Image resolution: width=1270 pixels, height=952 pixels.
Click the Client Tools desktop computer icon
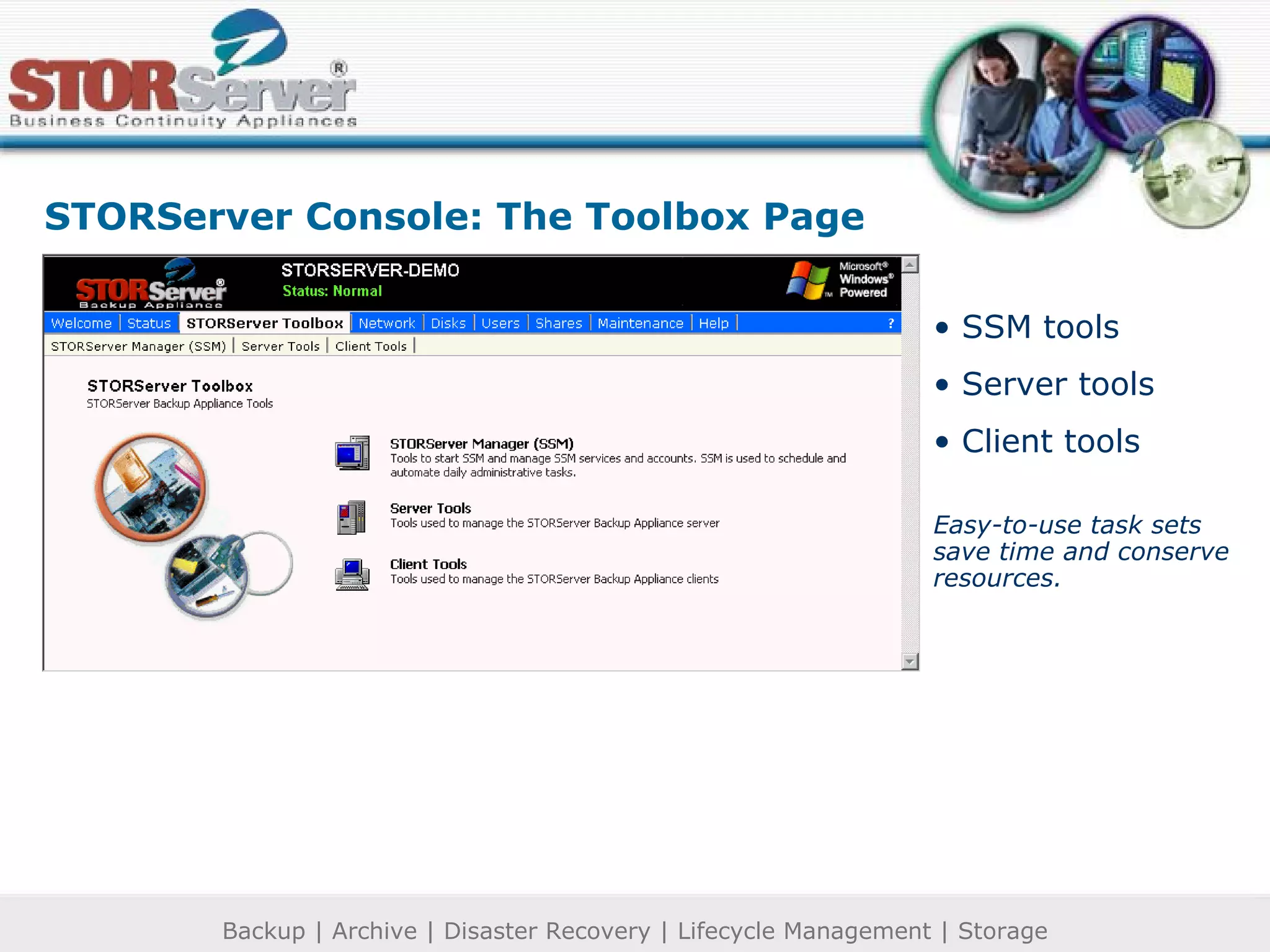point(352,575)
